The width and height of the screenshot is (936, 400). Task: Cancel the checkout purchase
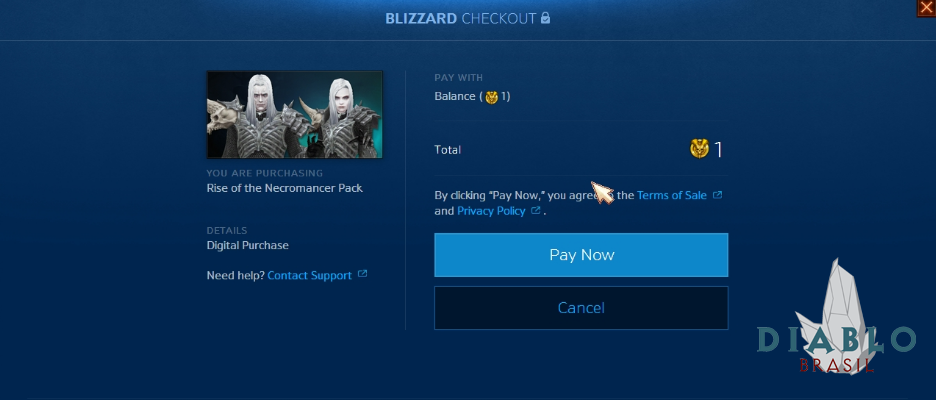(x=581, y=307)
